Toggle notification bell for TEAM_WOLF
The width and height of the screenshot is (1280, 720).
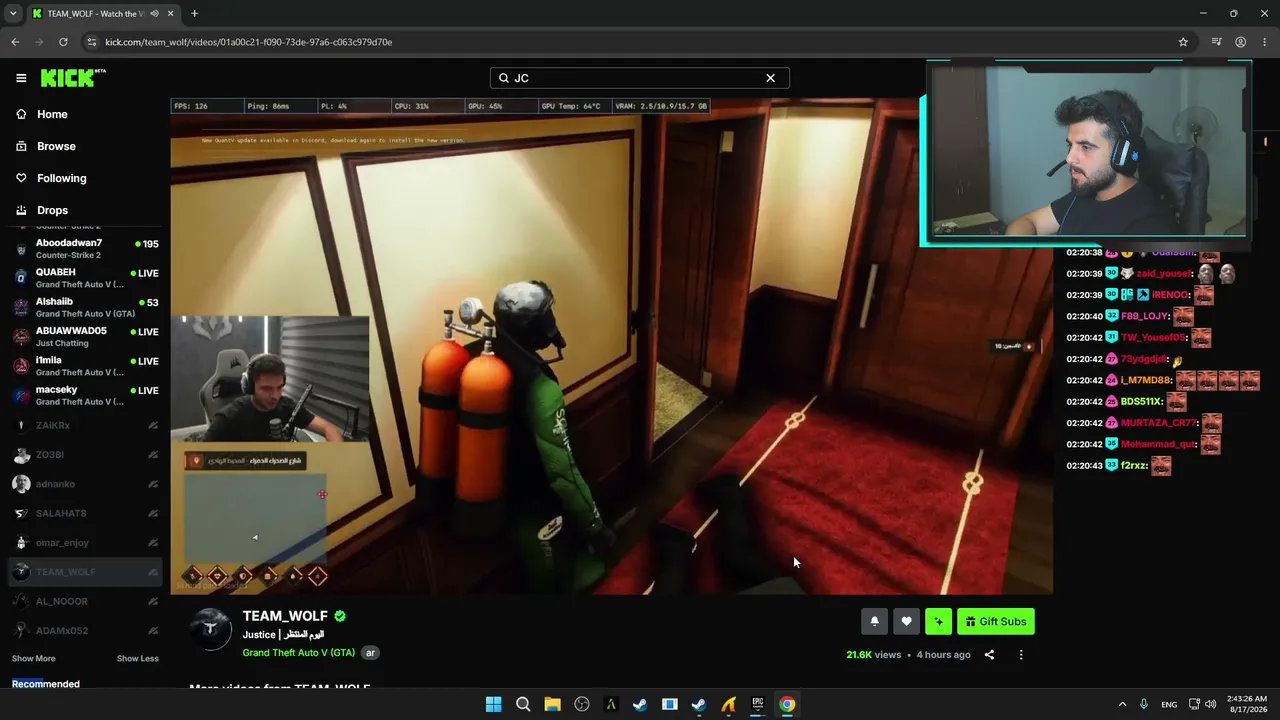[x=874, y=621]
